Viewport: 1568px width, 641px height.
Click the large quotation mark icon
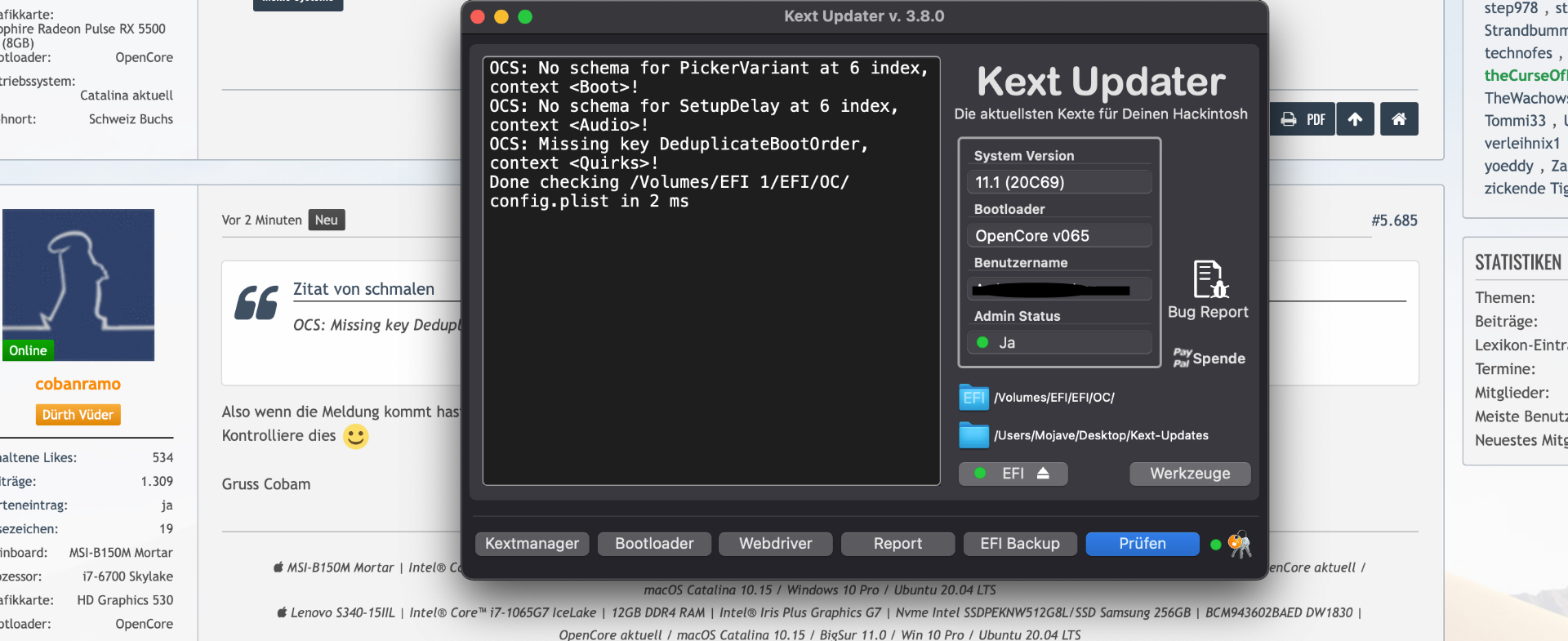pyautogui.click(x=256, y=303)
